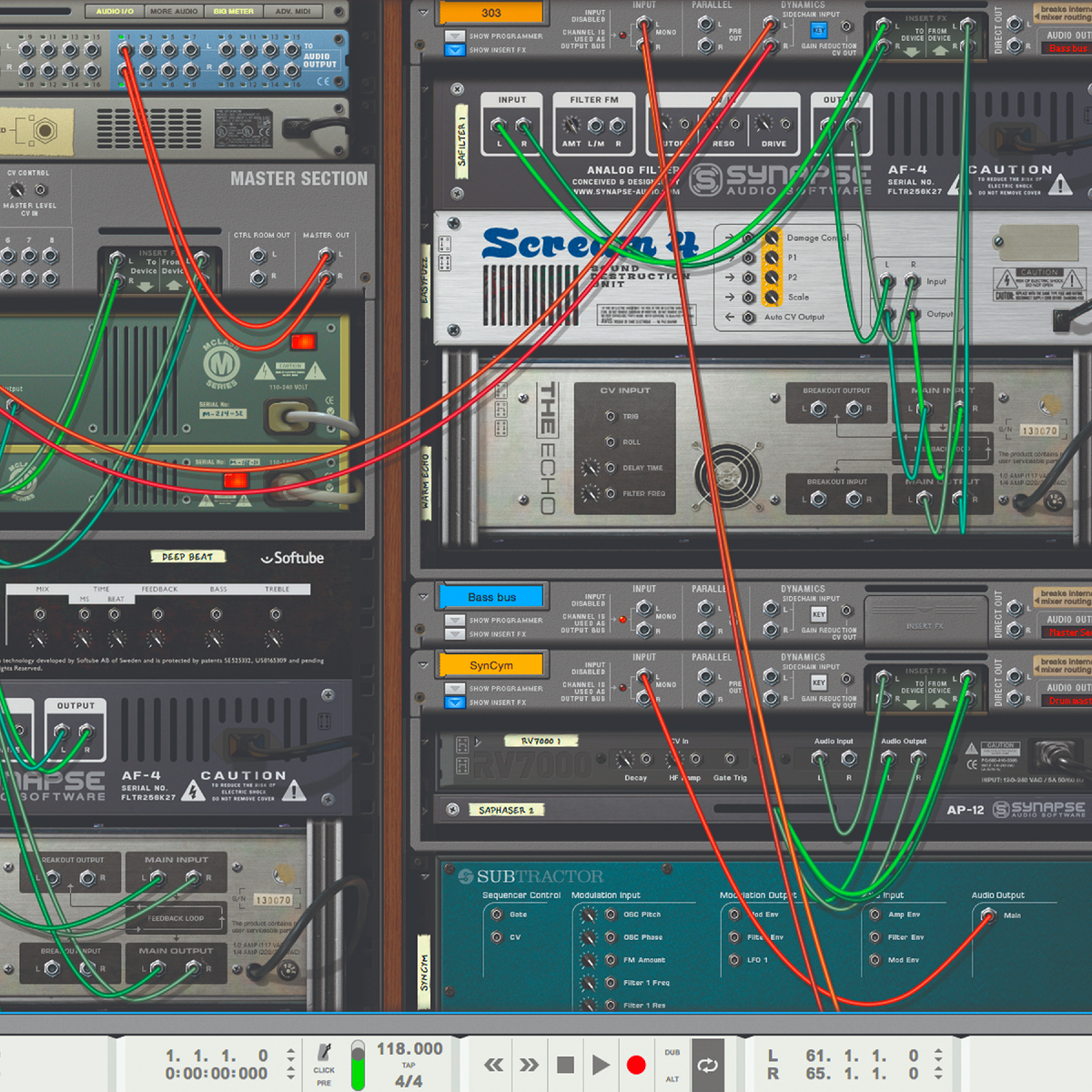This screenshot has width=1092, height=1092.
Task: Toggle KEY sidechain button on 303 channel
Action: point(819,30)
